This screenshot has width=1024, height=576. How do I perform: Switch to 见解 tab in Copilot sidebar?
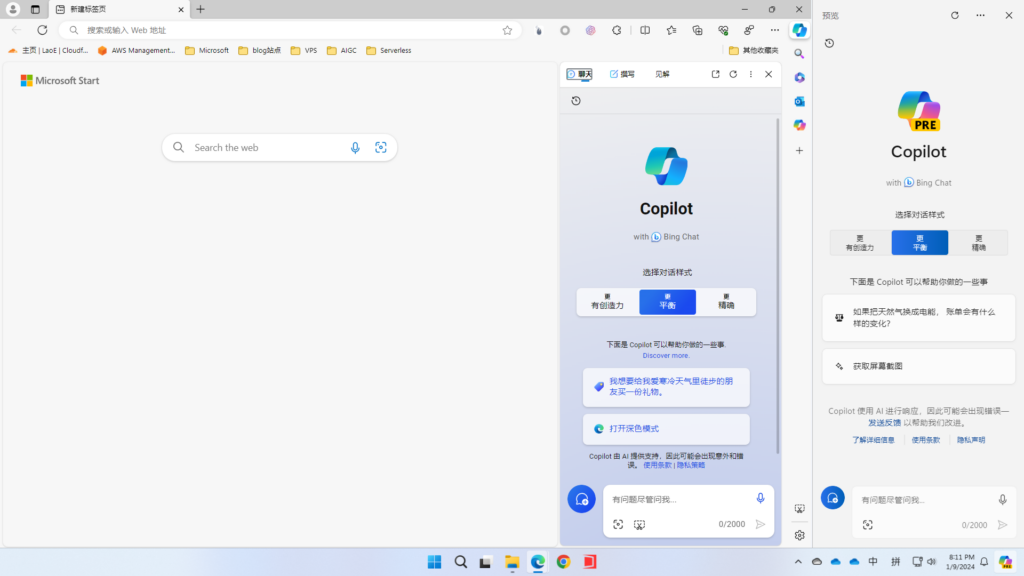662,74
